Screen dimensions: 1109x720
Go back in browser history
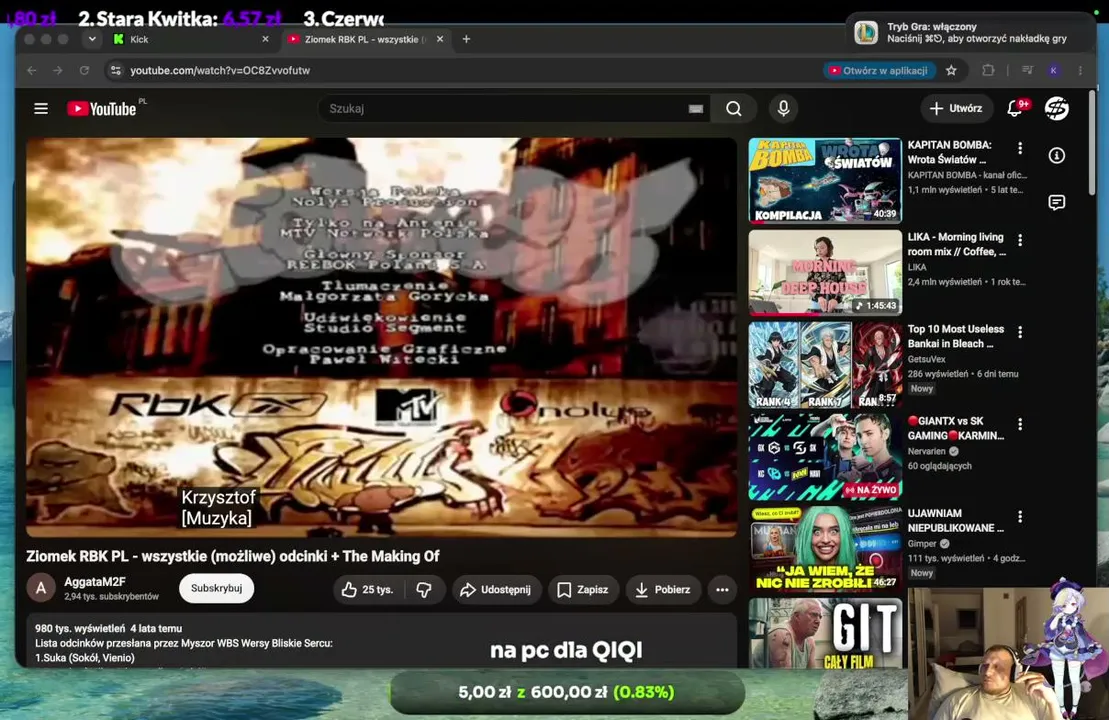click(32, 70)
